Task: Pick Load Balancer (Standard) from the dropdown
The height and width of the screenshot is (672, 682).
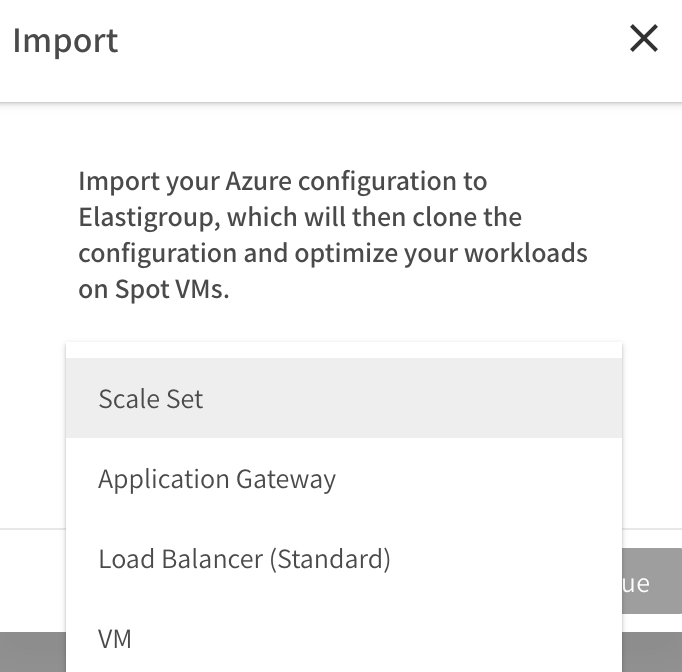Action: coord(244,558)
